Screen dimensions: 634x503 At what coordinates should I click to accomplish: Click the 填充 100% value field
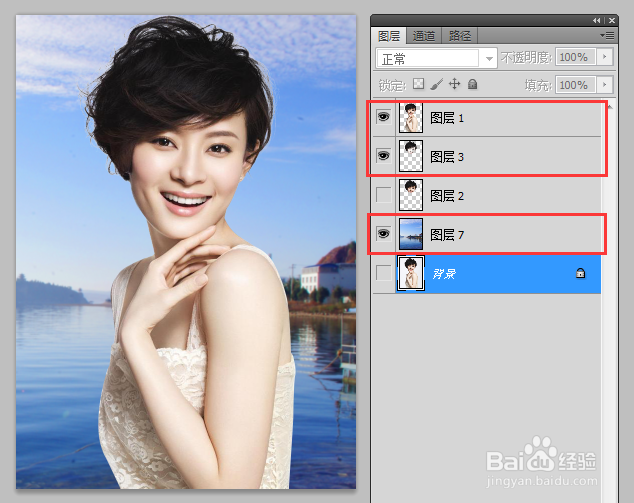(575, 85)
